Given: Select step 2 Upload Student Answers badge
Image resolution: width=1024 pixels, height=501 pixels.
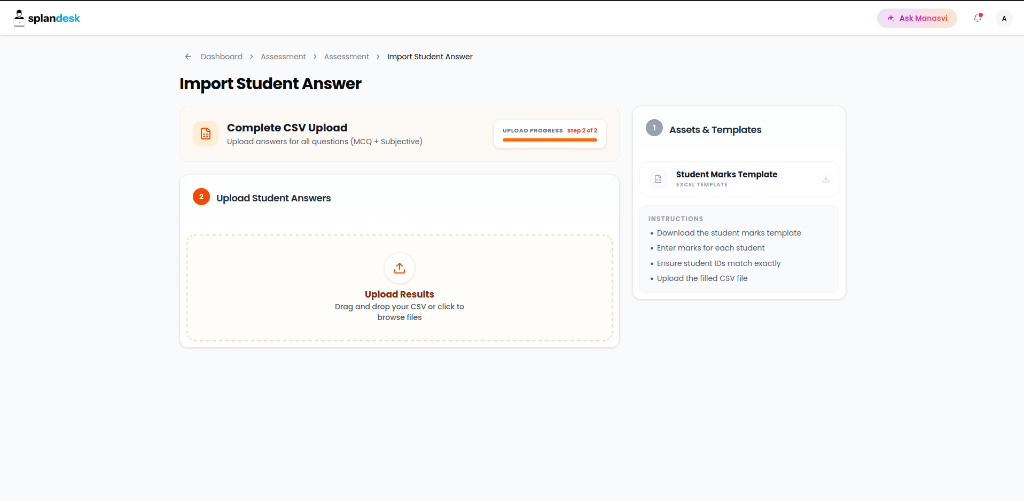Looking at the screenshot, I should click(201, 197).
